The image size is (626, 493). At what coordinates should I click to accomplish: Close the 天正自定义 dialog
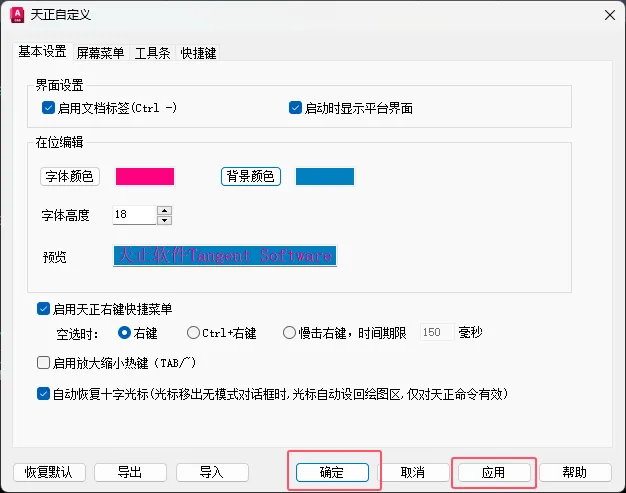tap(610, 16)
